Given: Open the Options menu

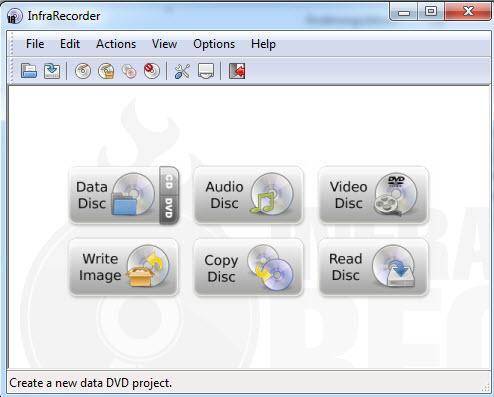Looking at the screenshot, I should click(x=214, y=44).
